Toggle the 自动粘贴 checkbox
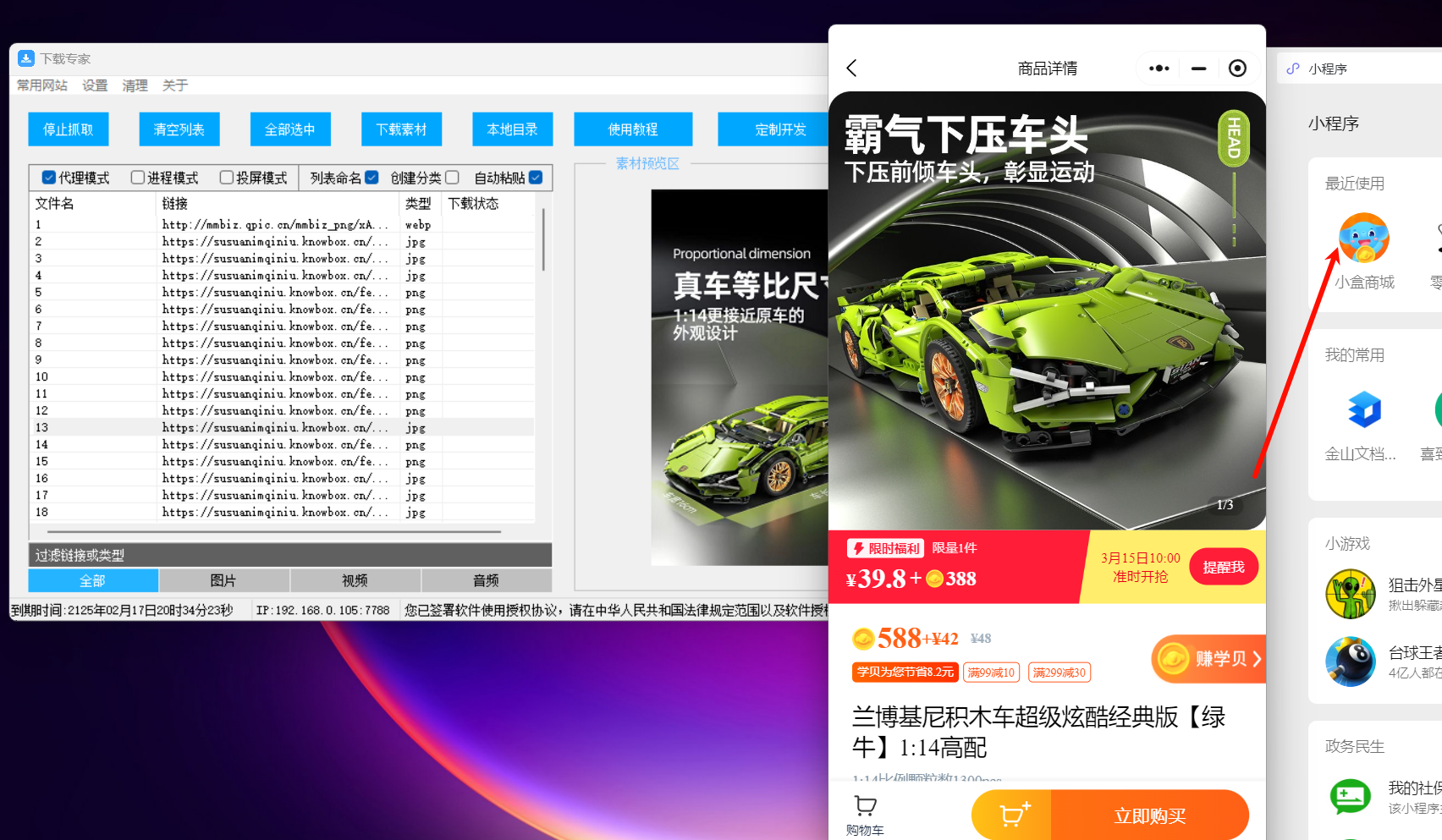1442x840 pixels. [x=536, y=178]
